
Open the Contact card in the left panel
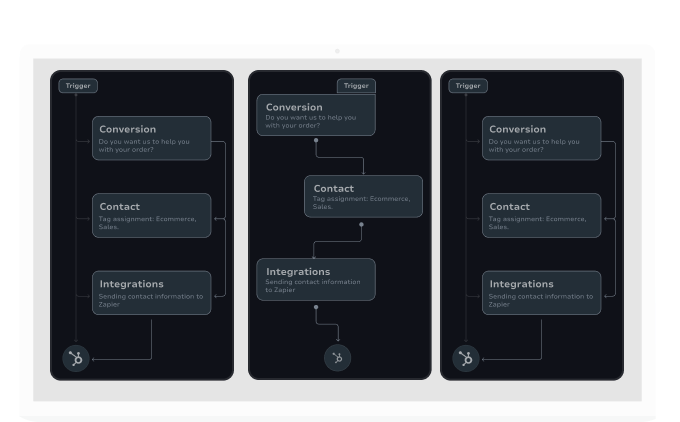pos(152,216)
